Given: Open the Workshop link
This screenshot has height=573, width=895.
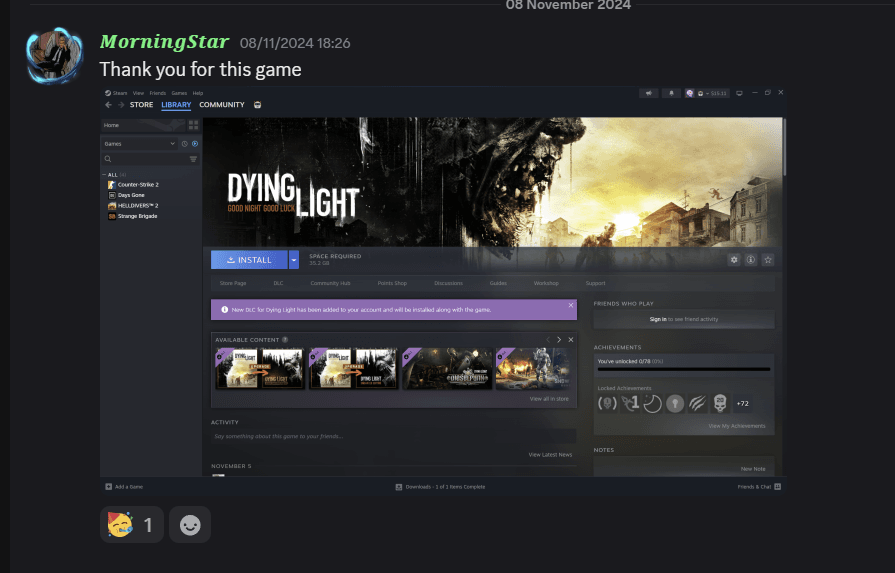Looking at the screenshot, I should [x=546, y=283].
